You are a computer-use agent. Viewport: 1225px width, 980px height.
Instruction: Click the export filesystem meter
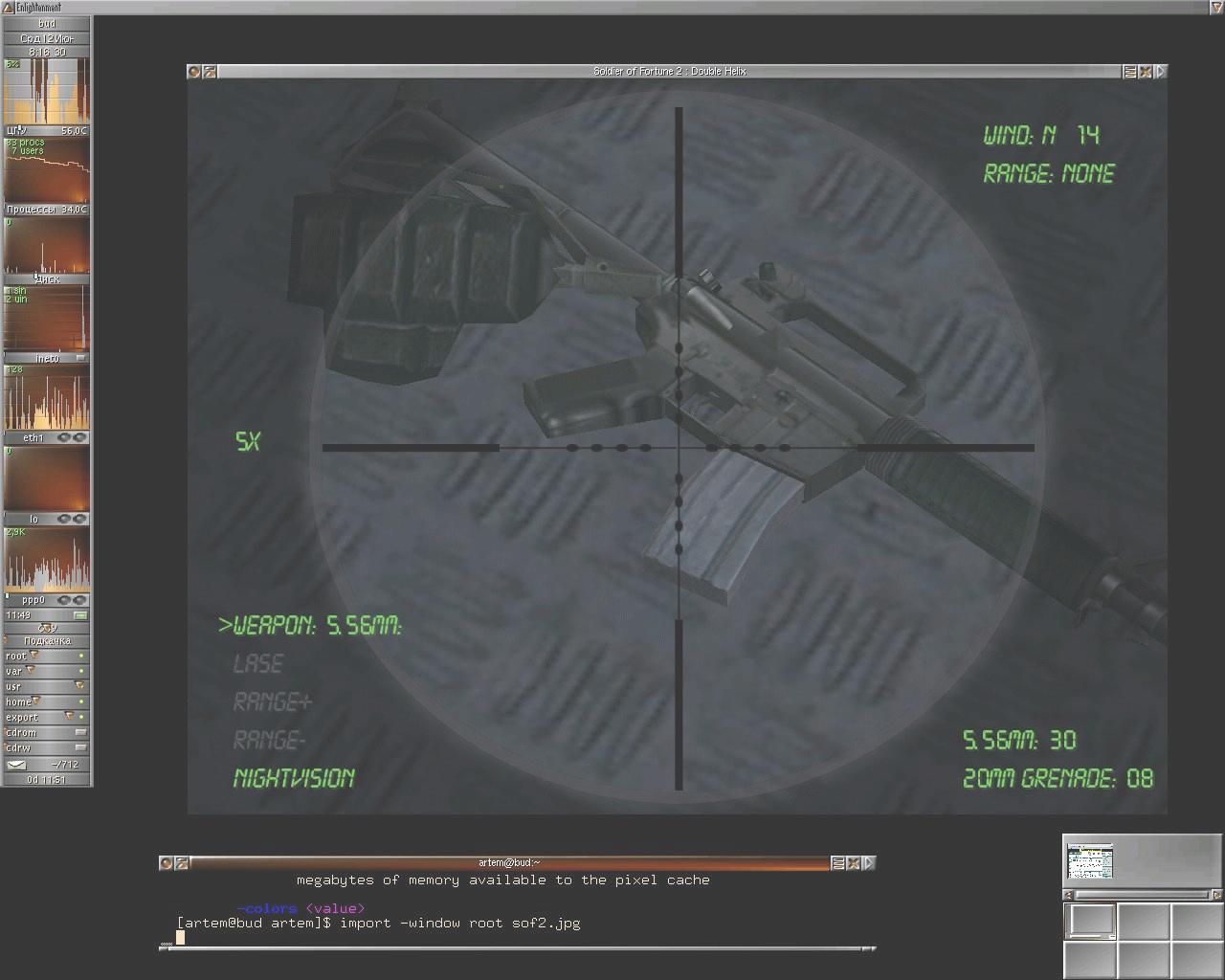tap(46, 717)
